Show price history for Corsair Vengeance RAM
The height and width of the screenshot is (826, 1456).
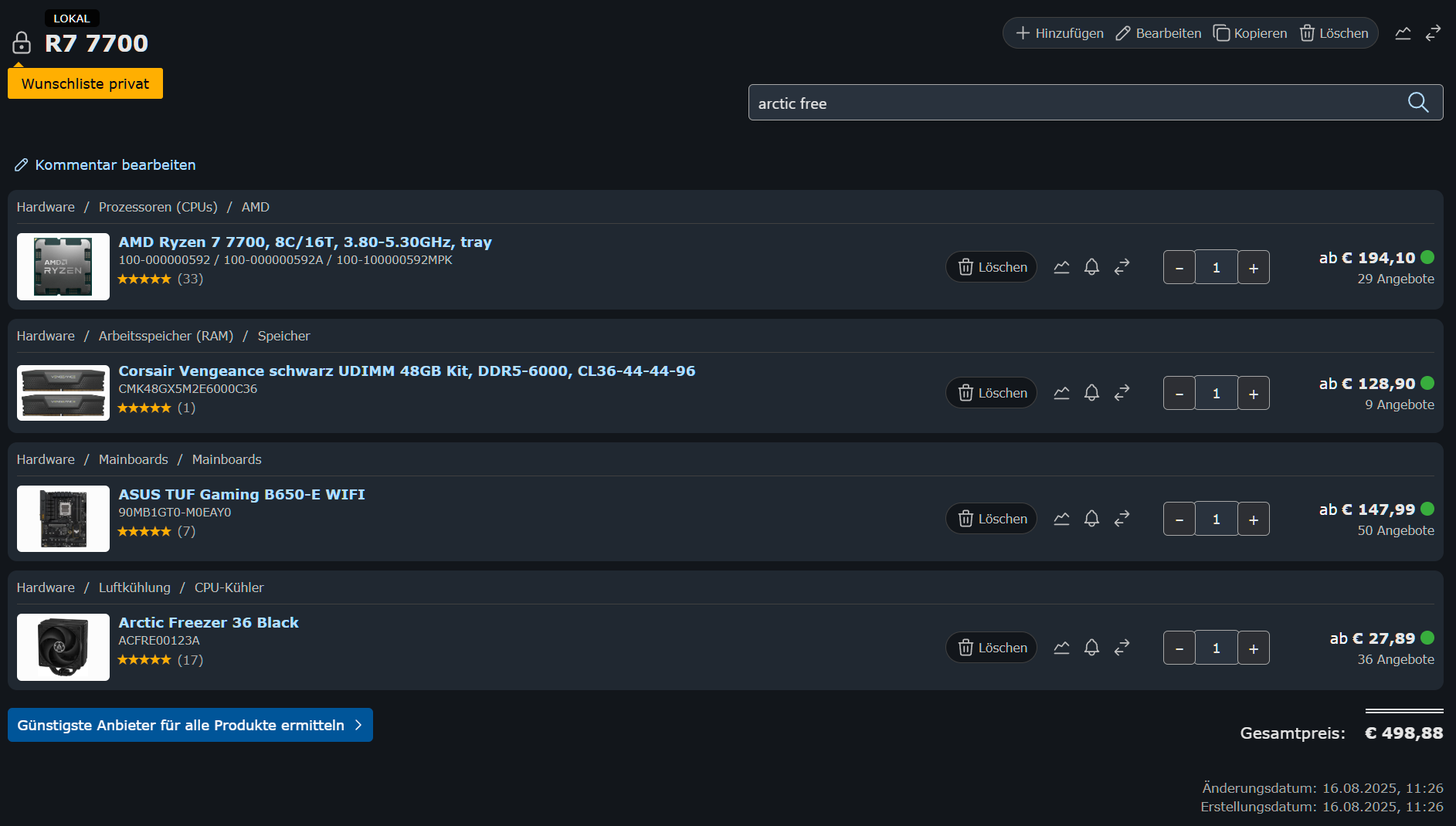coord(1061,393)
